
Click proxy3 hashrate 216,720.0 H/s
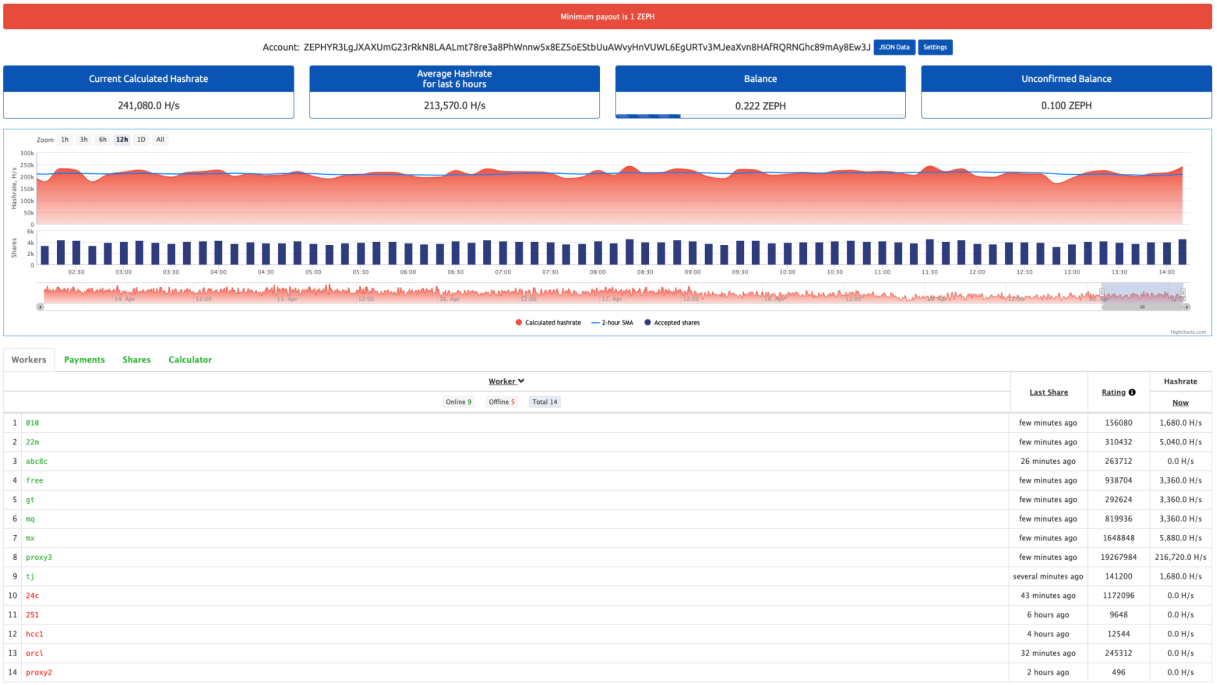pyautogui.click(x=1181, y=557)
